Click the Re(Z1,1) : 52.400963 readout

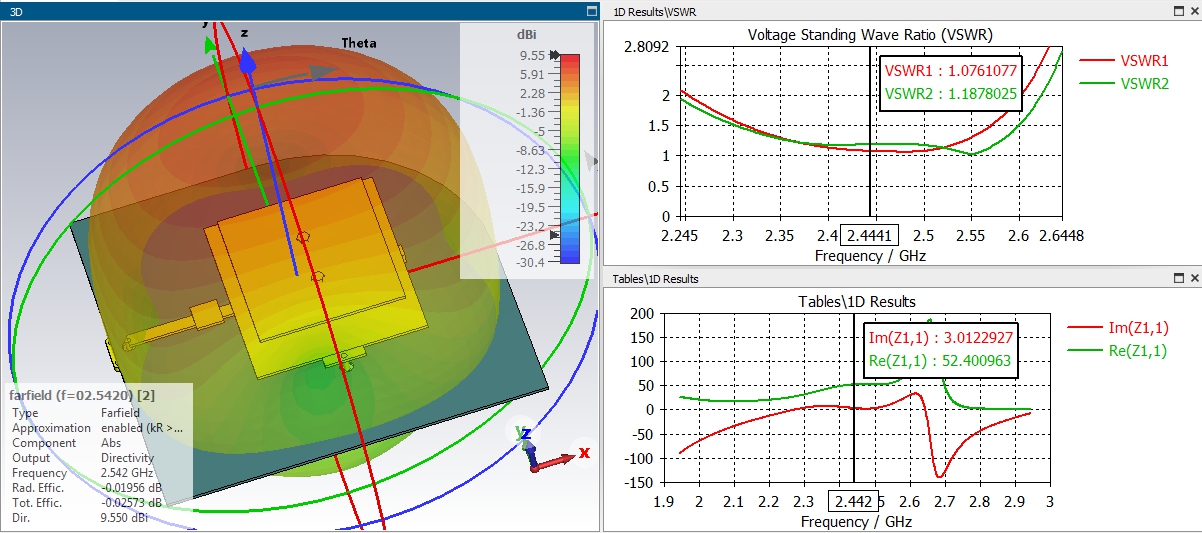tap(941, 363)
